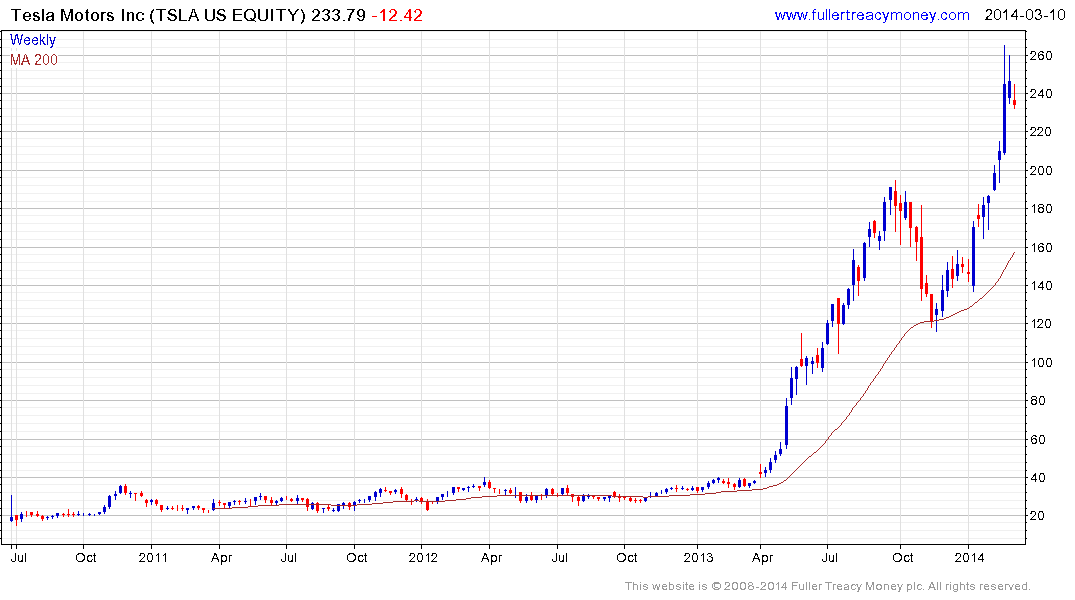Screen dimensions: 1075x600
Task: Click the 260 price axis label
Action: (1041, 56)
